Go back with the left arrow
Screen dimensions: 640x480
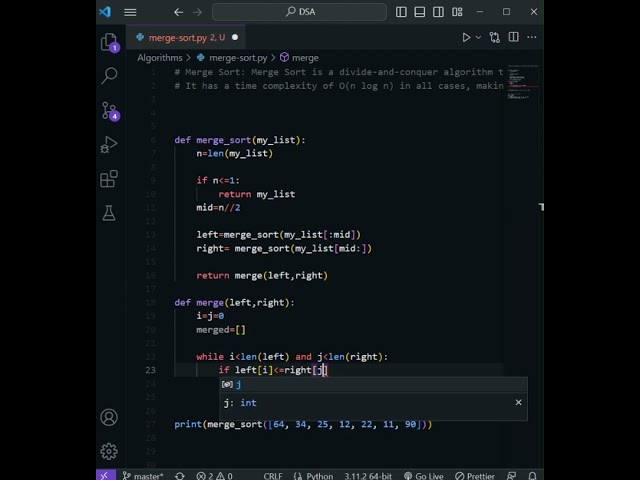[x=178, y=12]
